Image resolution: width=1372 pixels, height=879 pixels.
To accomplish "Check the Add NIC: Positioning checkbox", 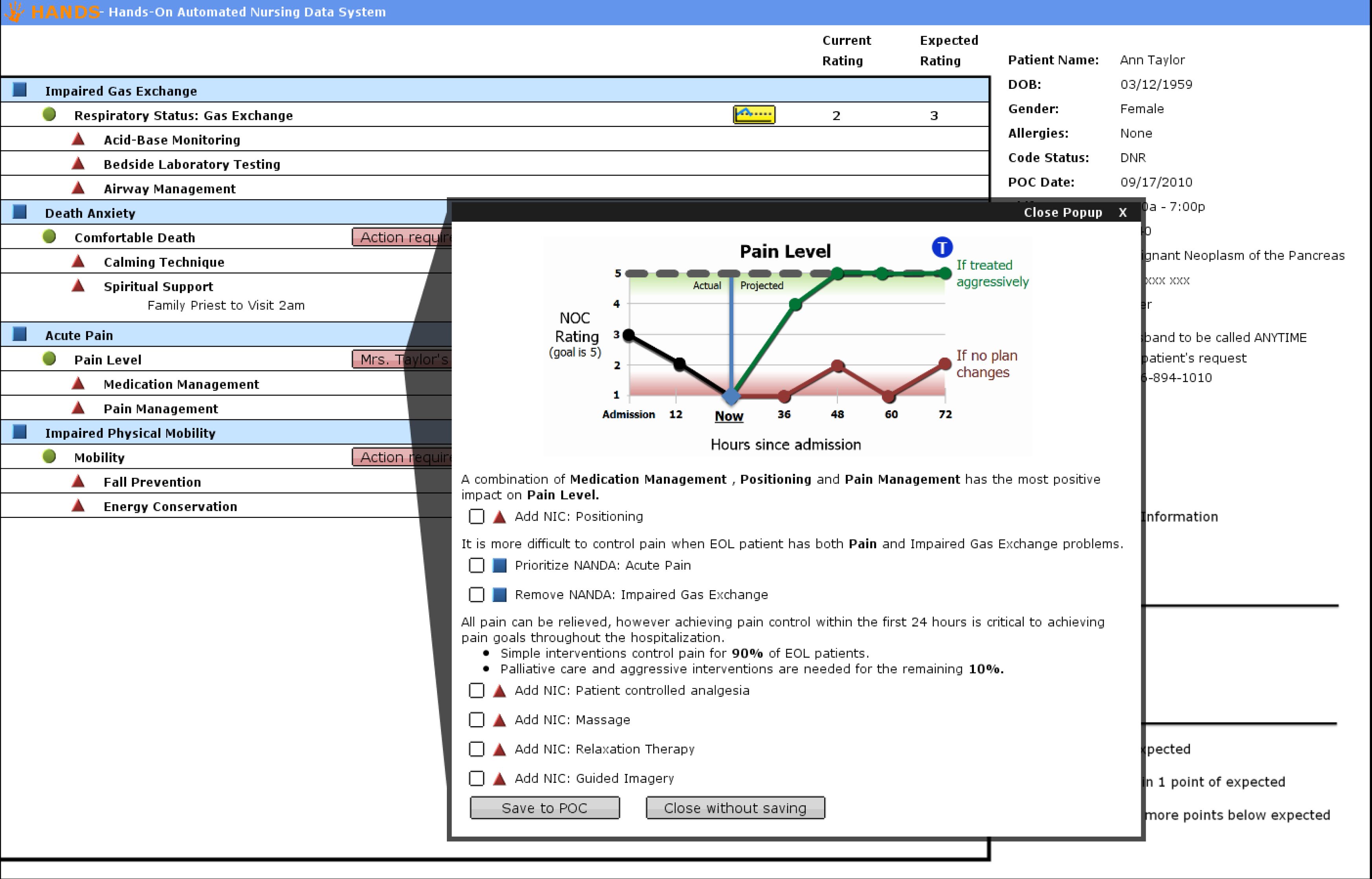I will point(477,517).
